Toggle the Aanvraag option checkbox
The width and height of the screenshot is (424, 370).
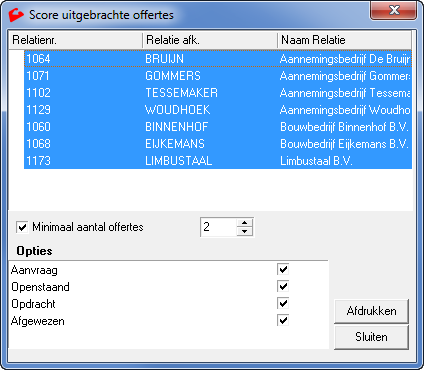[x=283, y=269]
